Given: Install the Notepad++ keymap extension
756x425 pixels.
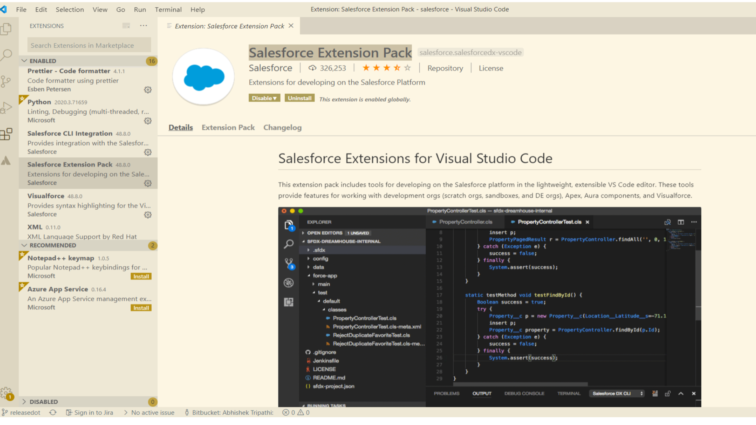Looking at the screenshot, I should coord(141,276).
